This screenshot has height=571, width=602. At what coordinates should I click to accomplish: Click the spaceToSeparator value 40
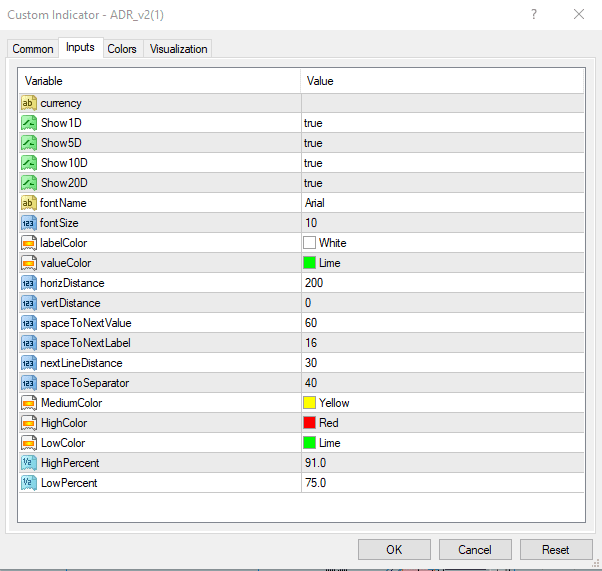[x=311, y=383]
